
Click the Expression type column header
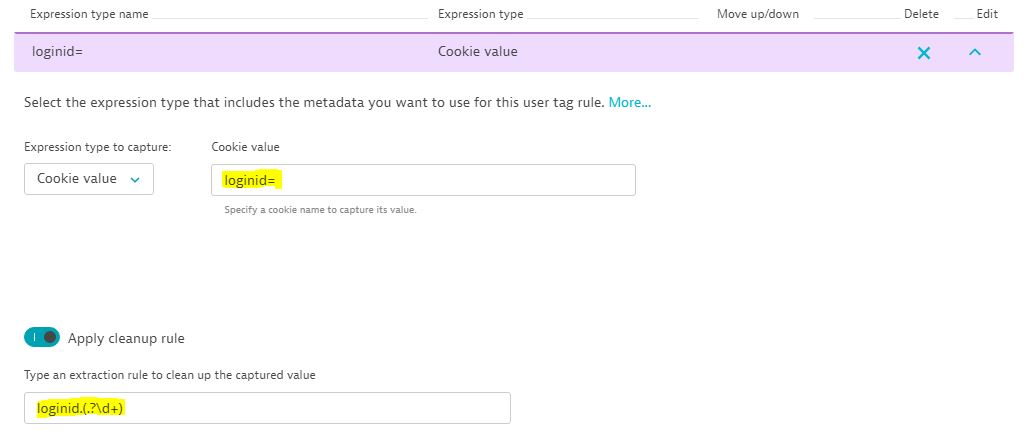click(x=480, y=14)
